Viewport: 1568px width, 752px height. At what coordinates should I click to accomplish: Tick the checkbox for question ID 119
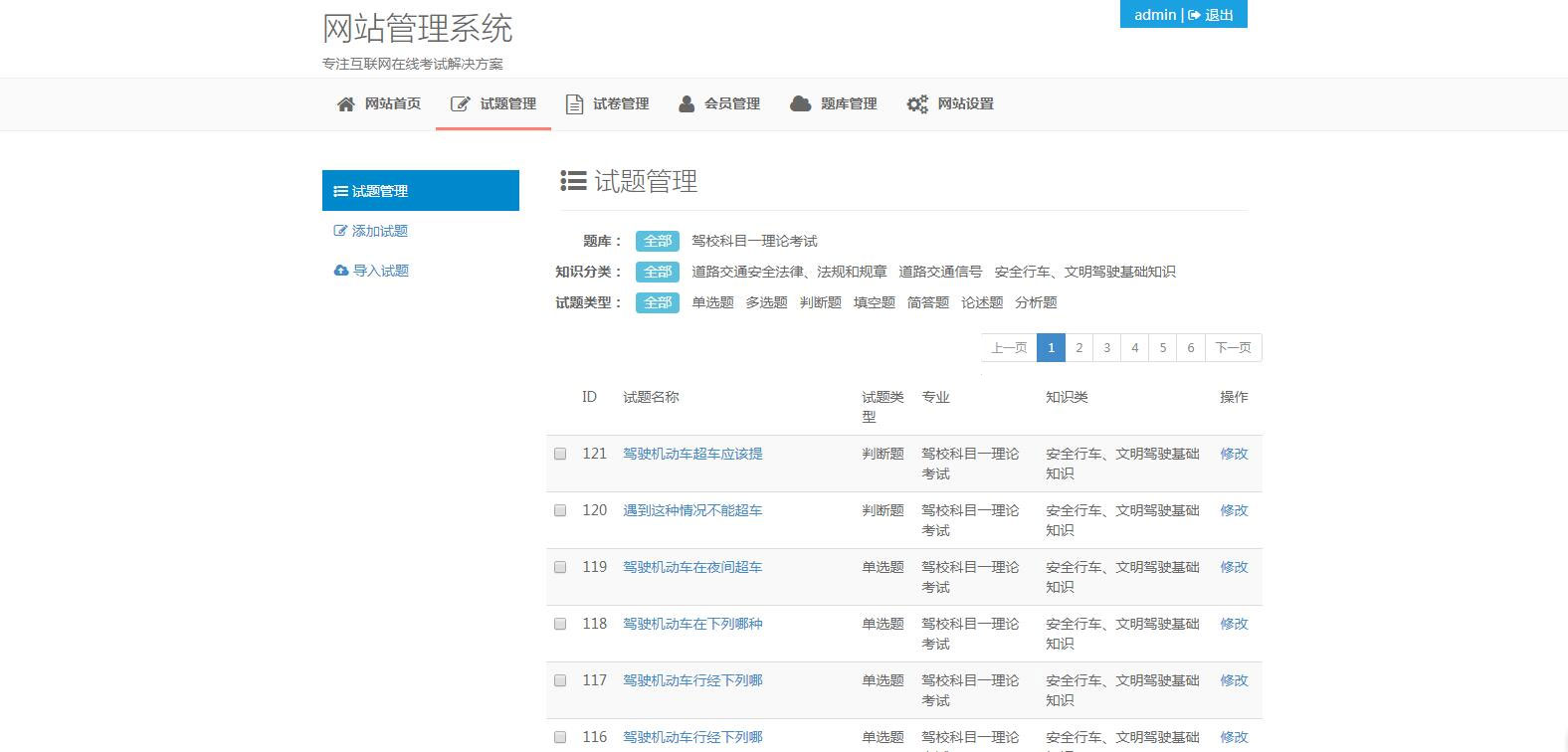pos(560,567)
